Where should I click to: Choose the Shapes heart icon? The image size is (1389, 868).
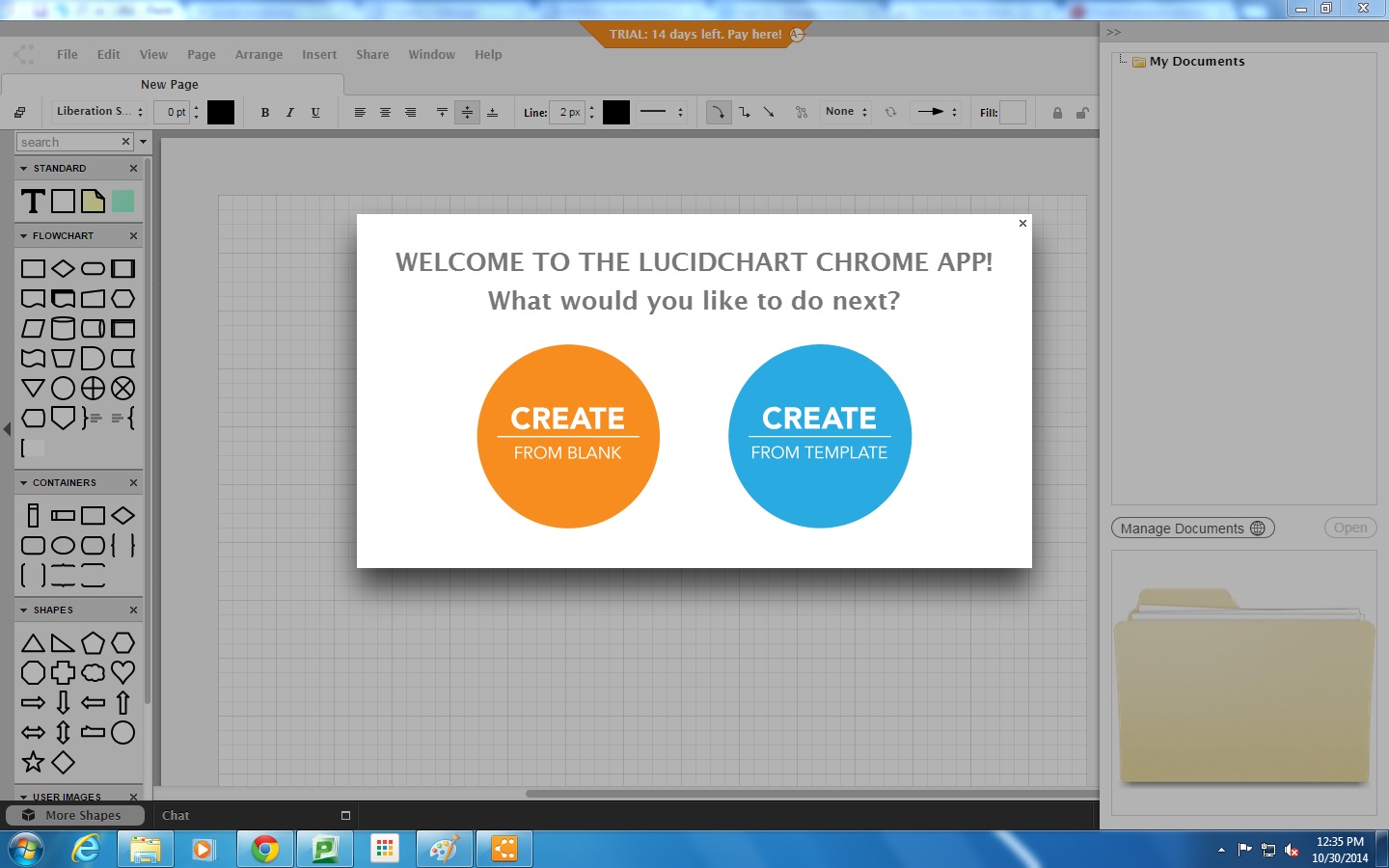[123, 672]
